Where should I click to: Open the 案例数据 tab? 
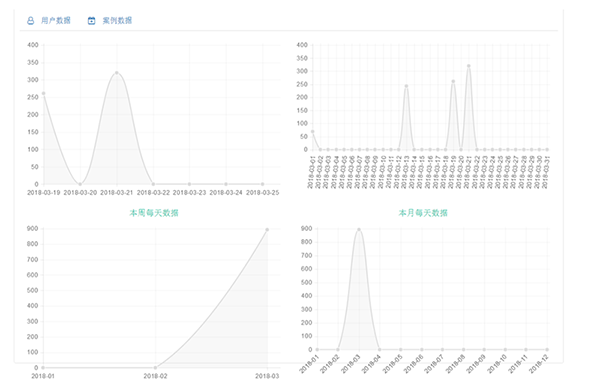pos(117,21)
